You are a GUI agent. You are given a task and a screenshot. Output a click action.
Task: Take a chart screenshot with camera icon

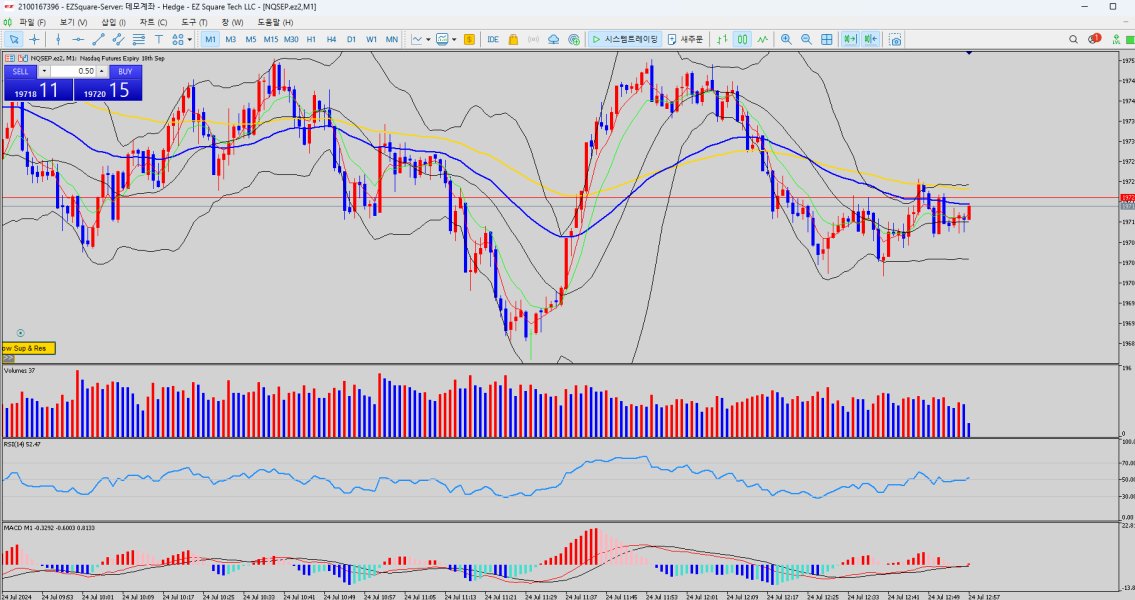coord(896,39)
